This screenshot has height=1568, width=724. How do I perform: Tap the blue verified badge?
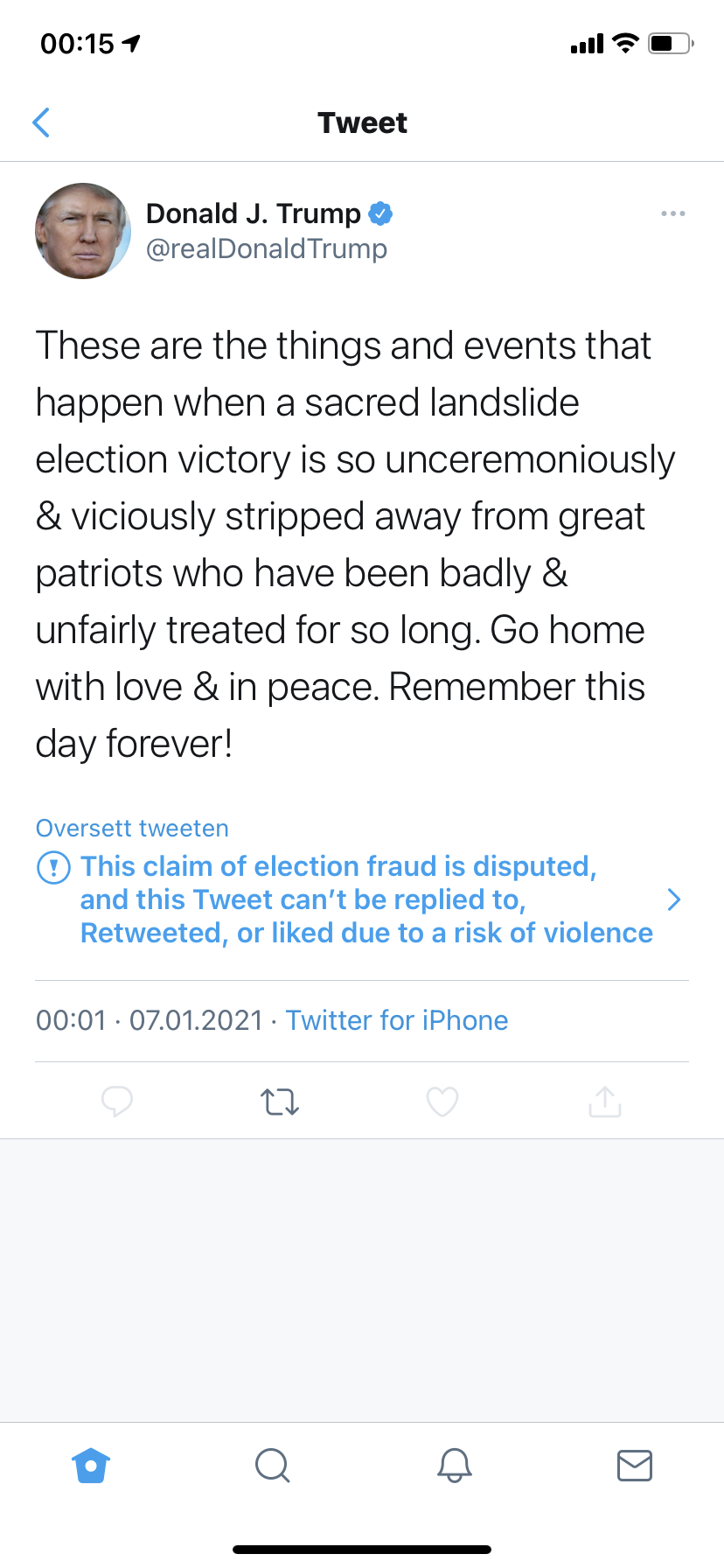point(380,213)
